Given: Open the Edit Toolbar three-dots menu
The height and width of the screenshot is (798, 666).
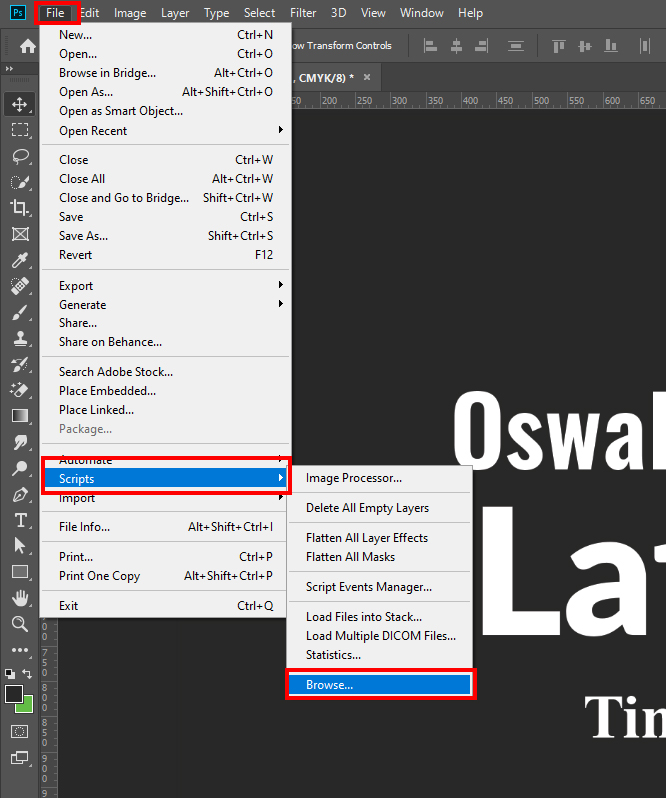Looking at the screenshot, I should point(20,650).
